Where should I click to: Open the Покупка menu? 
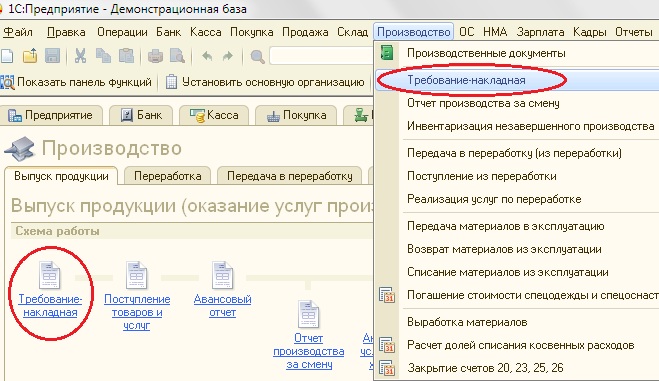tap(252, 32)
